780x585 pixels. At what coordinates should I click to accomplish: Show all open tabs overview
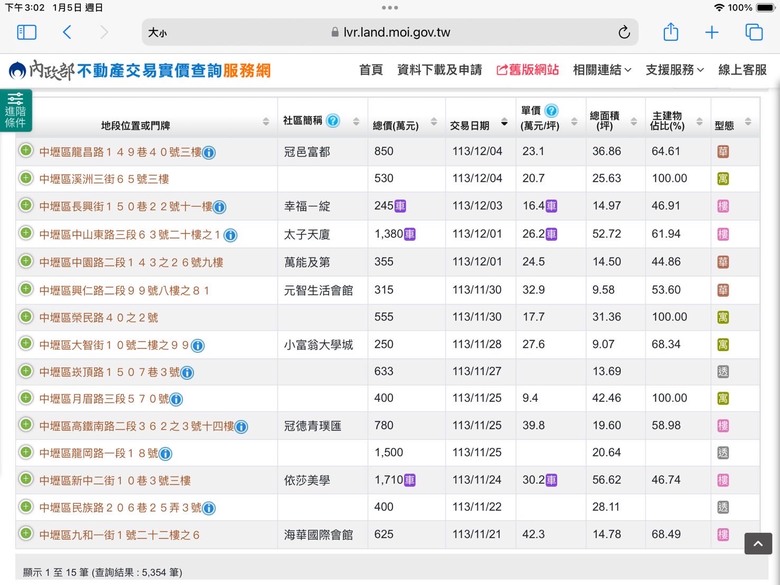(x=754, y=32)
